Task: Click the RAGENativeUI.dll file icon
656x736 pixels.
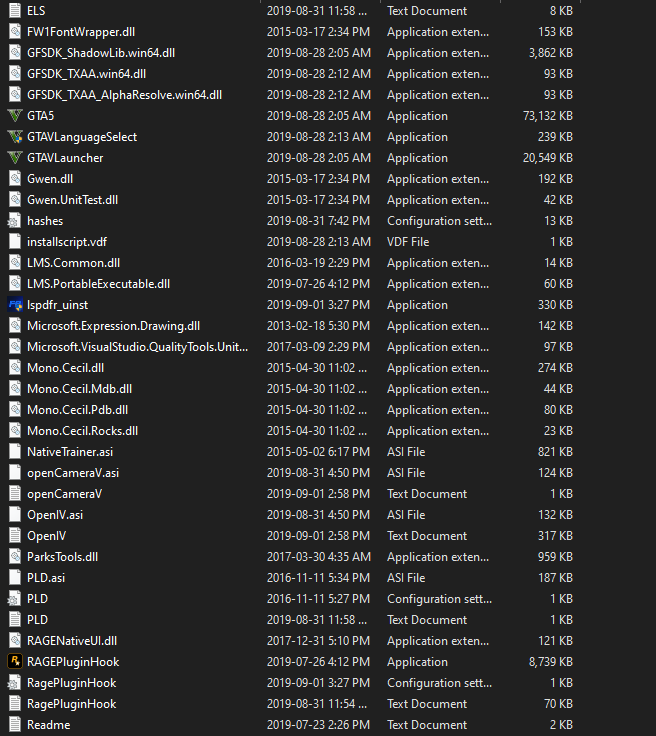Action: tap(15, 641)
